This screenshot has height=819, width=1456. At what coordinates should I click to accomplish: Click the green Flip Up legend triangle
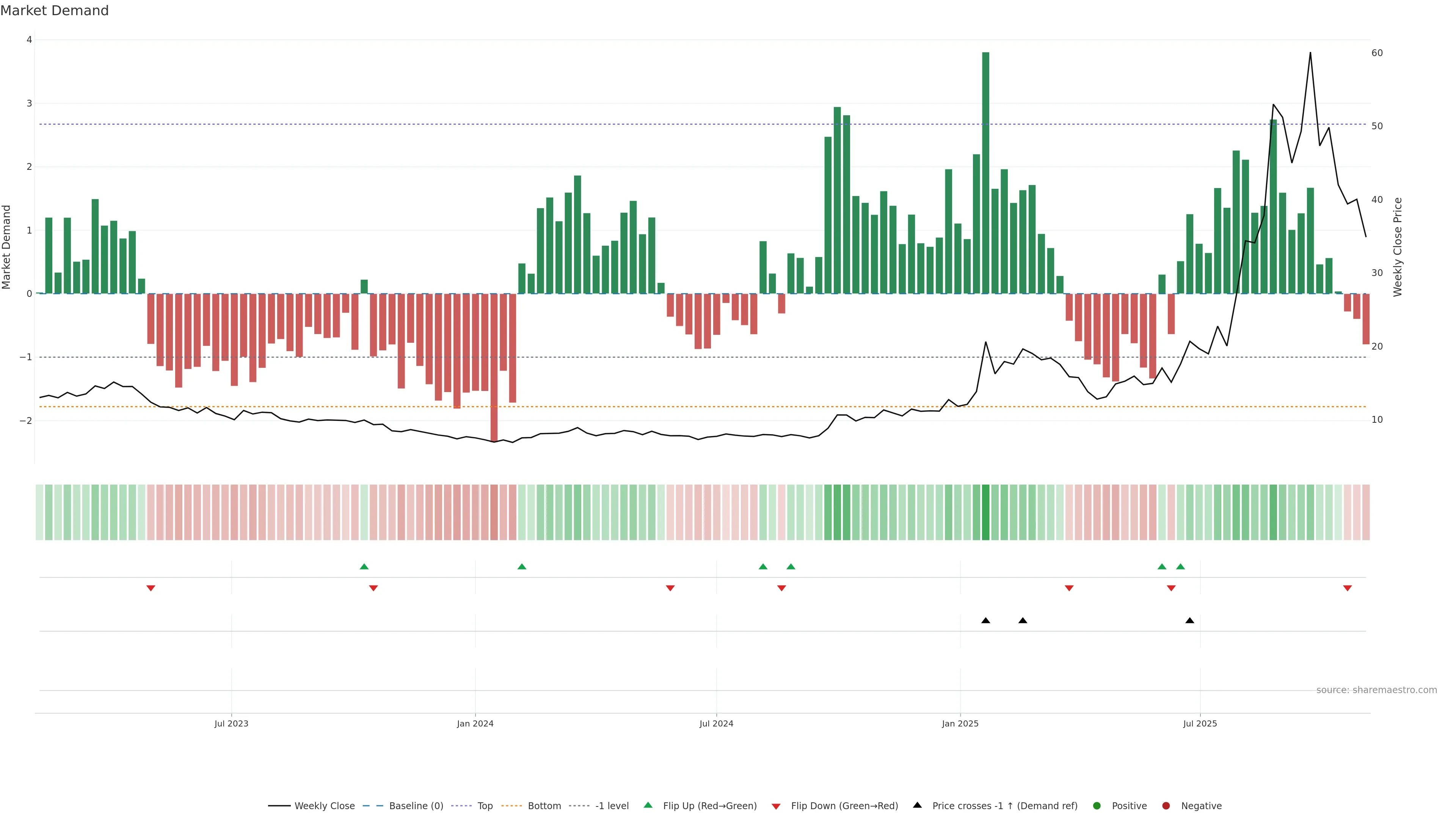[648, 805]
